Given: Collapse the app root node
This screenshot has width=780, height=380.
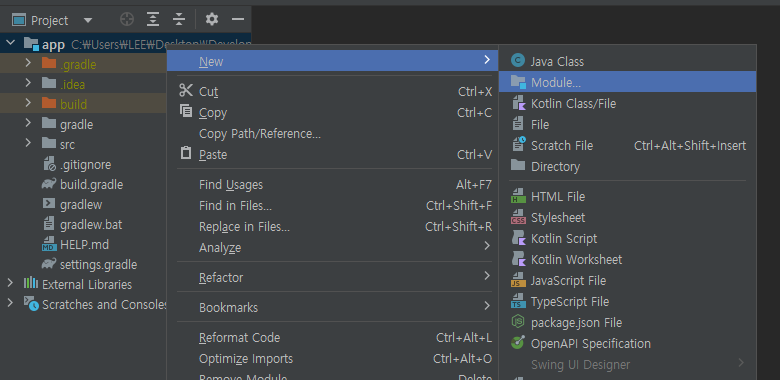Looking at the screenshot, I should pos(10,44).
